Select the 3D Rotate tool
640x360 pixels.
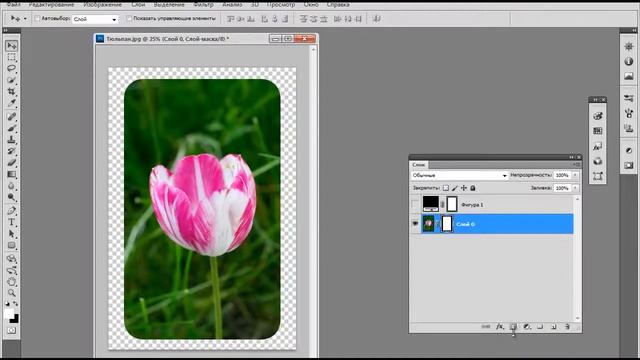click(11, 259)
